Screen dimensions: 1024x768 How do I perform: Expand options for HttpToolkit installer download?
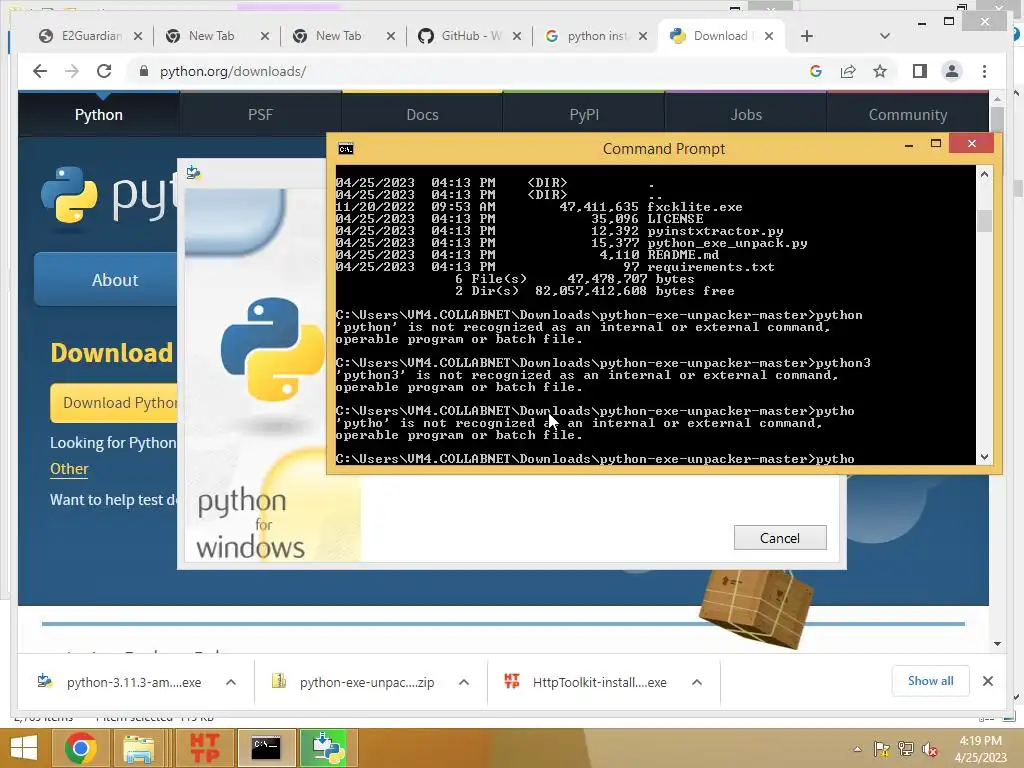coord(697,682)
